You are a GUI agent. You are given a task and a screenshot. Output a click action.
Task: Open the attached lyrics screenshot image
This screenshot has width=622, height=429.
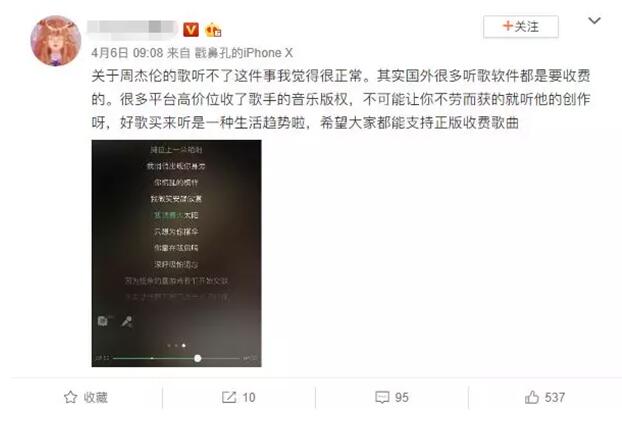pyautogui.click(x=176, y=253)
